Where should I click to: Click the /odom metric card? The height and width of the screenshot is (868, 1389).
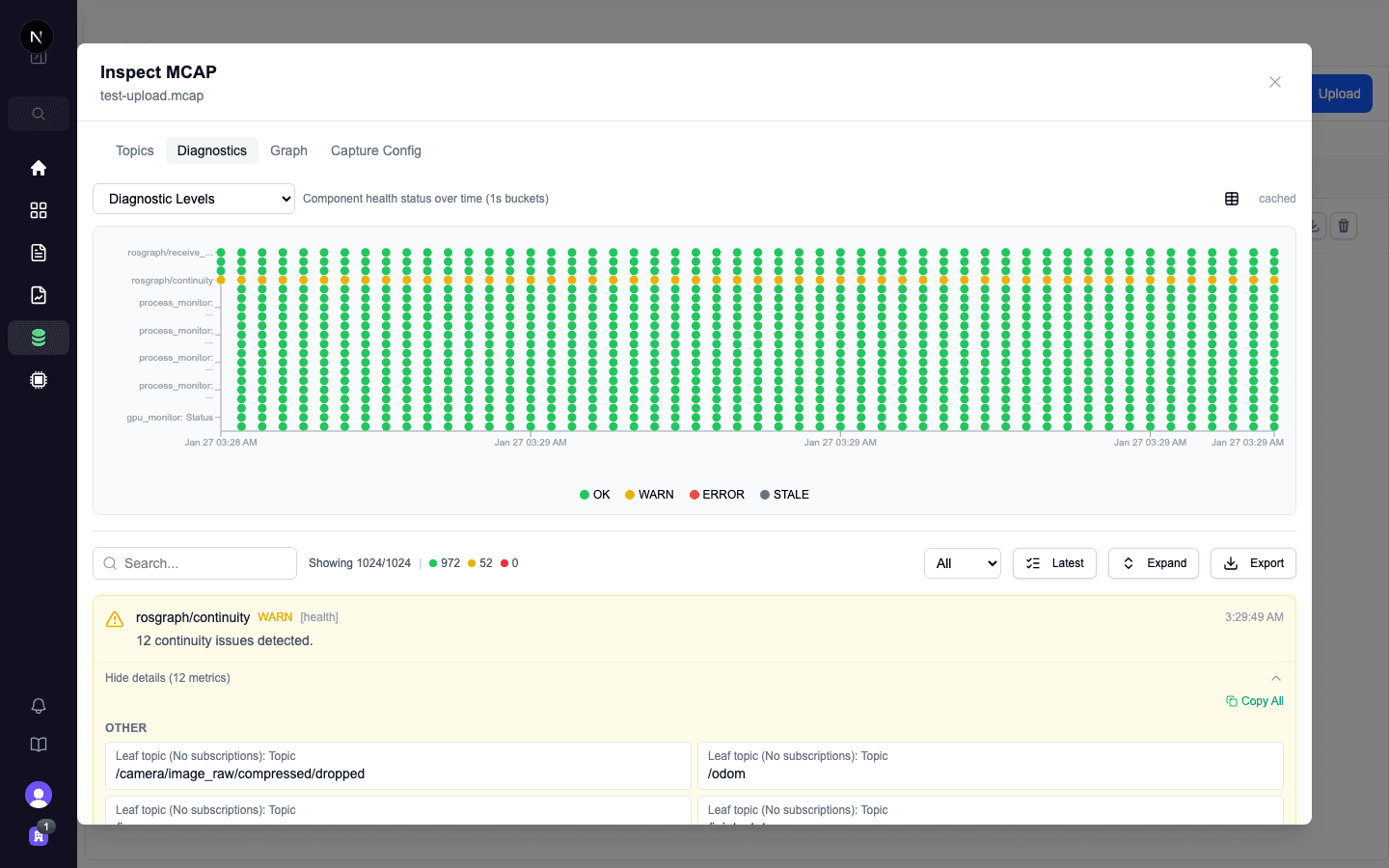coord(991,766)
